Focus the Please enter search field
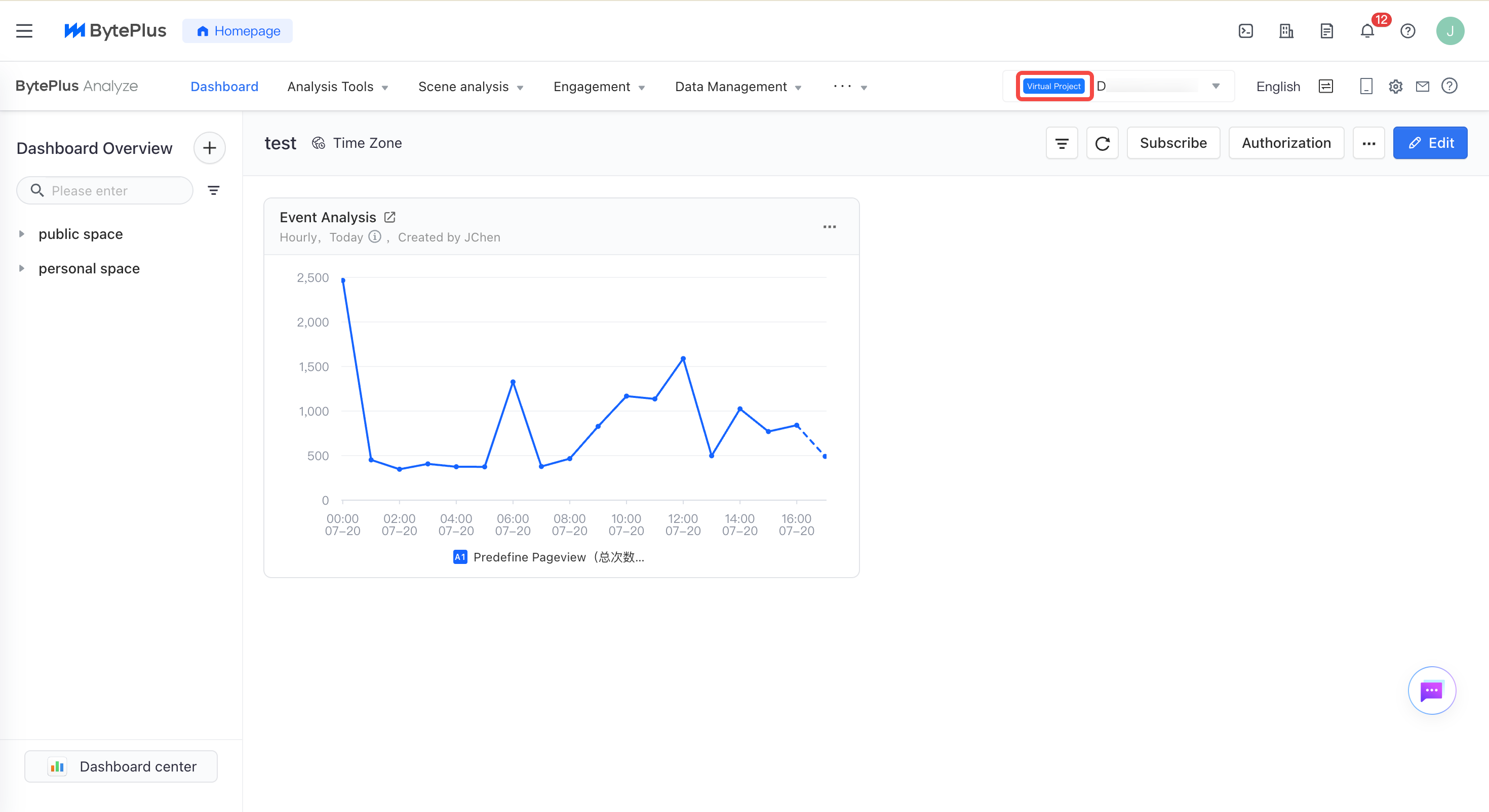 click(x=105, y=190)
